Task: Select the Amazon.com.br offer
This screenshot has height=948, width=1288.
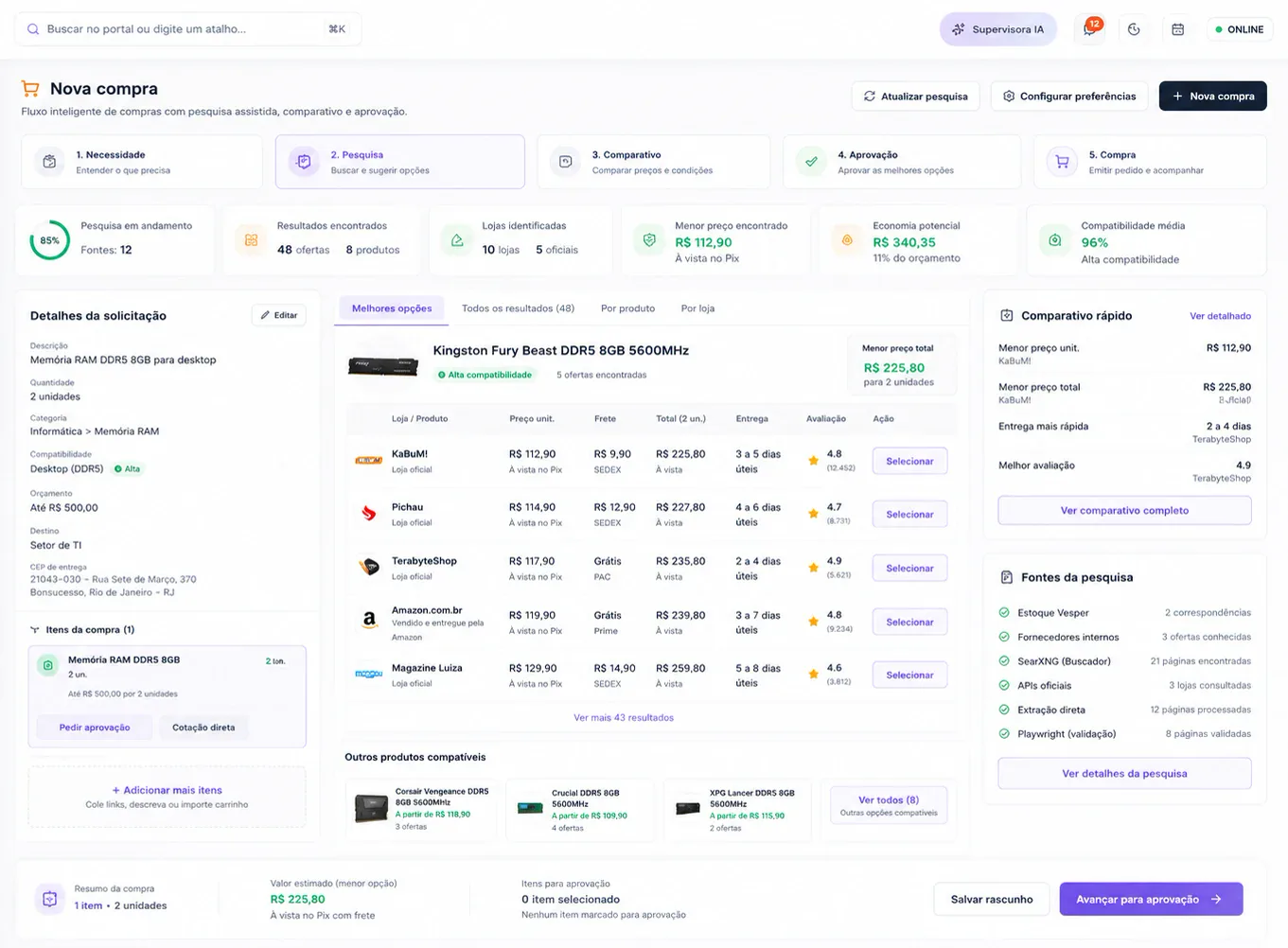Action: pyautogui.click(x=909, y=622)
